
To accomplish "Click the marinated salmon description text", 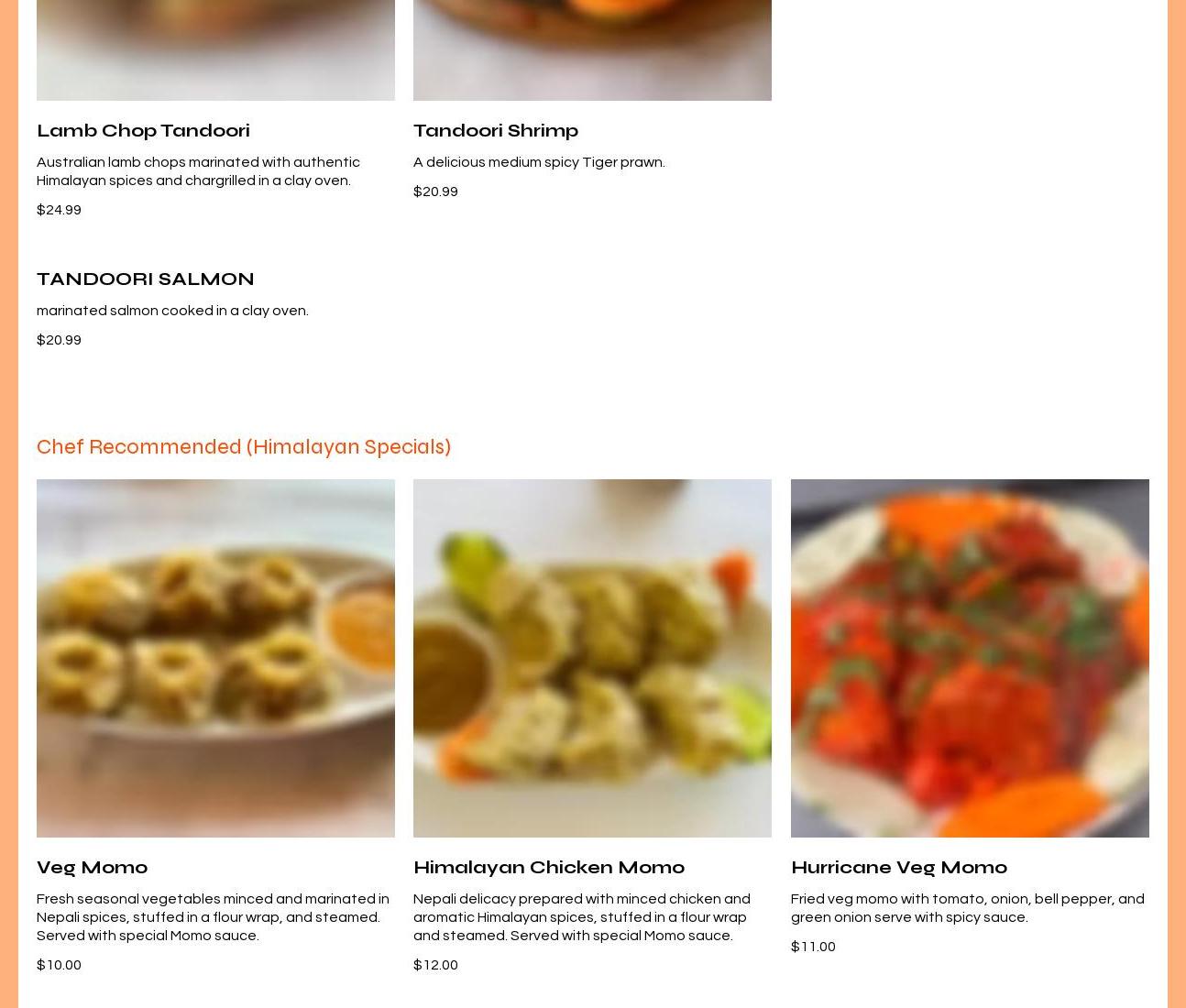I will [x=172, y=311].
